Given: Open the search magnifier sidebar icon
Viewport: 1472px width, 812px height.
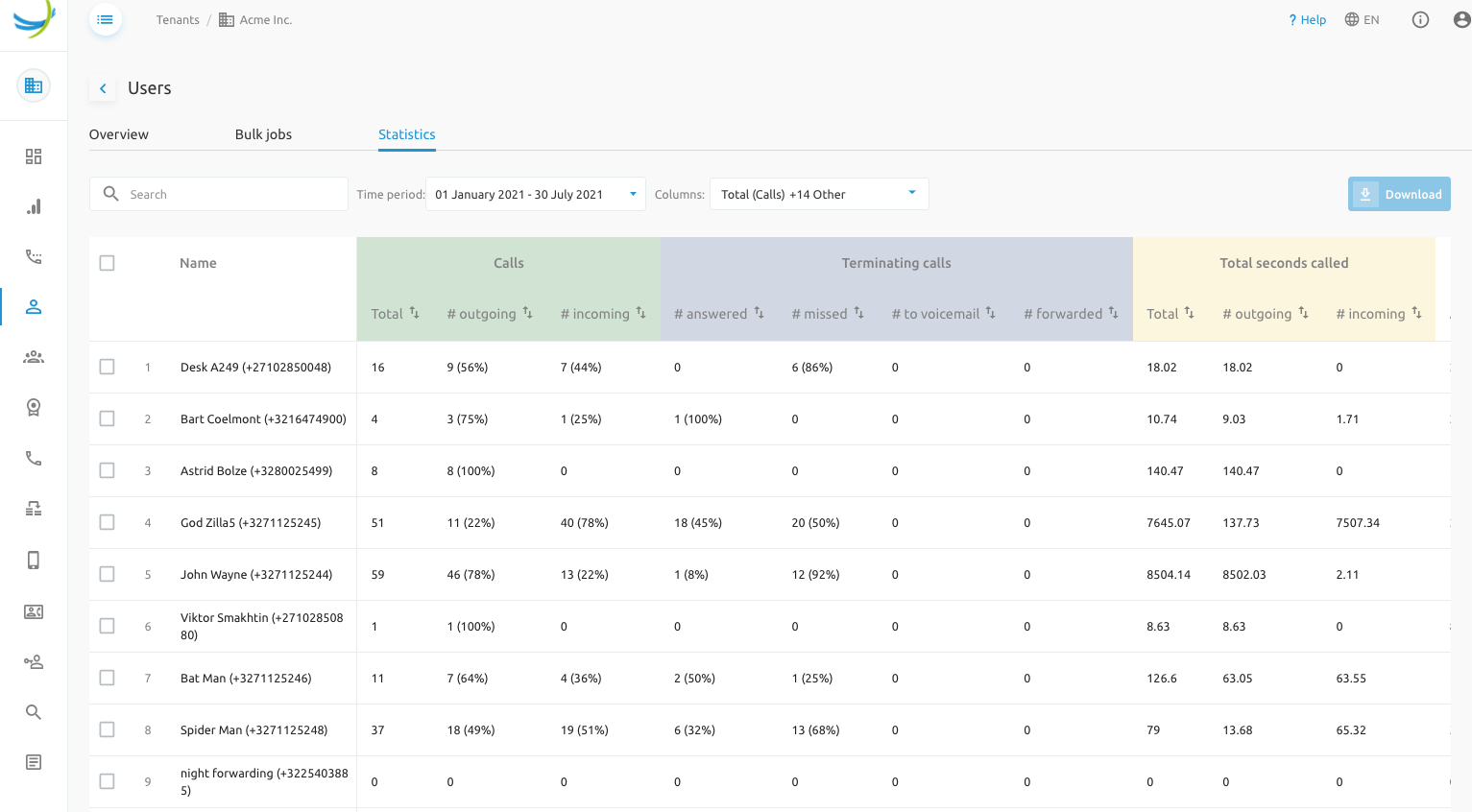Looking at the screenshot, I should pyautogui.click(x=34, y=711).
